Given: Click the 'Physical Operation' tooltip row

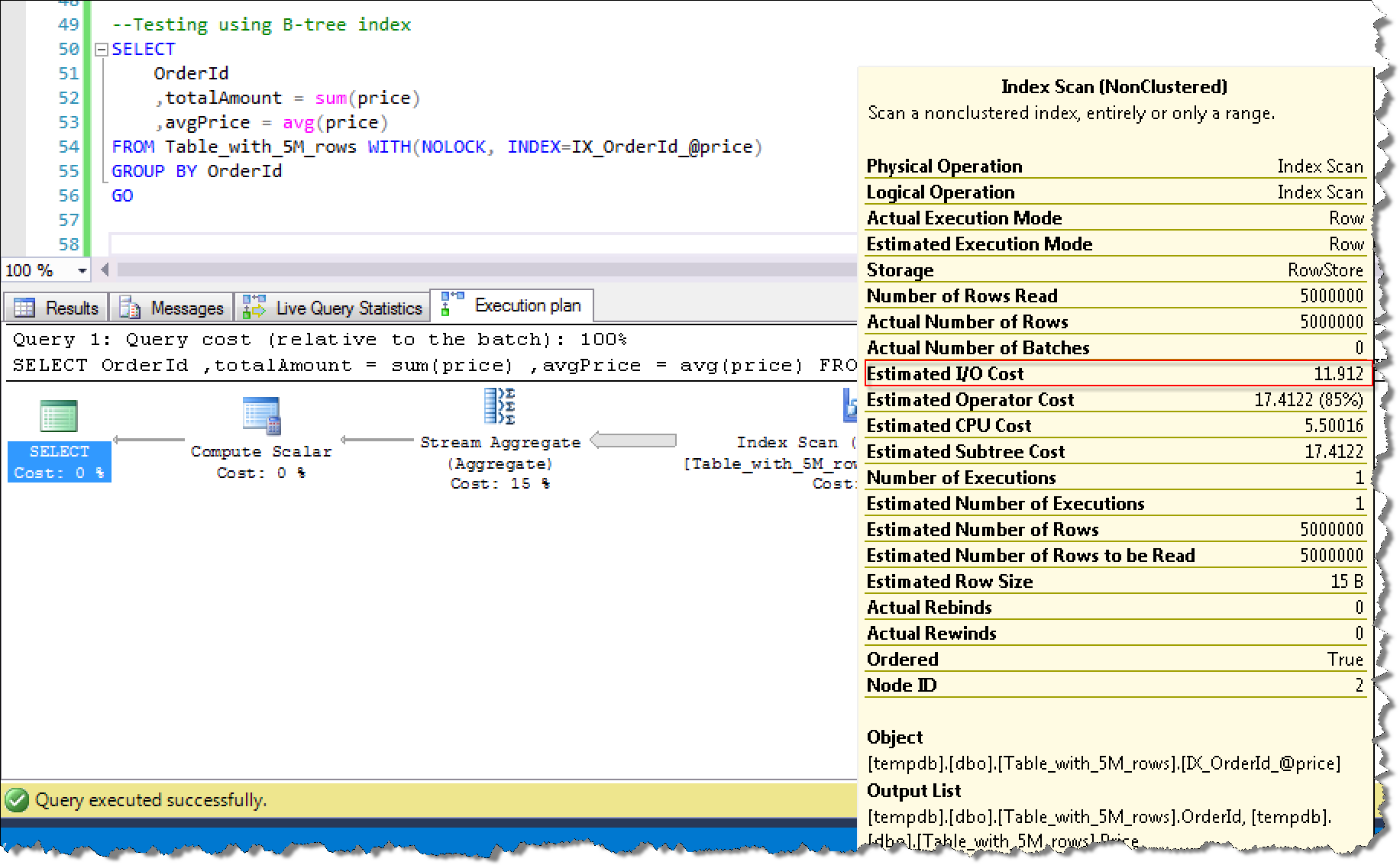Looking at the screenshot, I should coord(1115,166).
